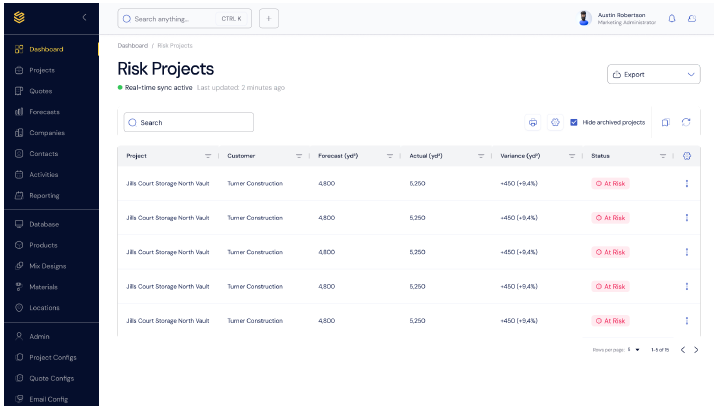Screen dimensions: 714x410
Task: Click the table Search input field
Action: coord(189,122)
